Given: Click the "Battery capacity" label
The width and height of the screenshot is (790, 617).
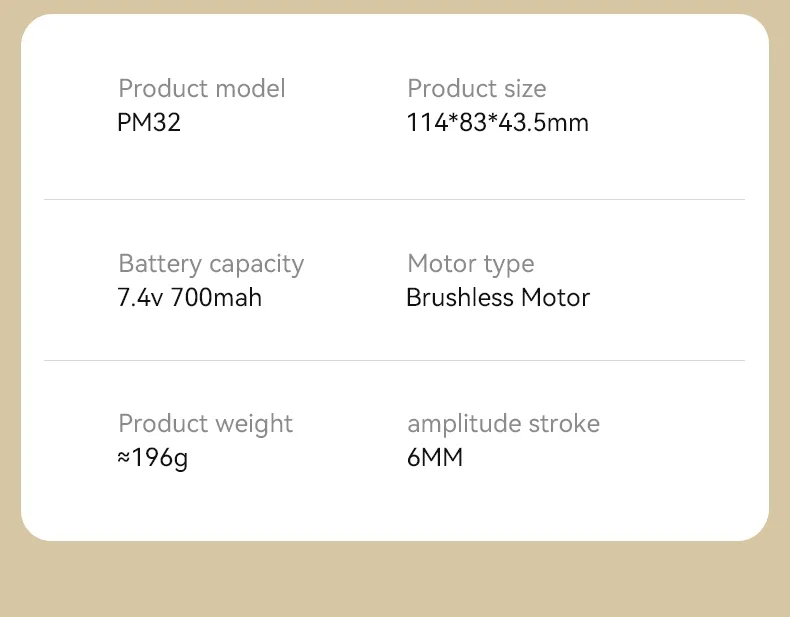Looking at the screenshot, I should [210, 264].
